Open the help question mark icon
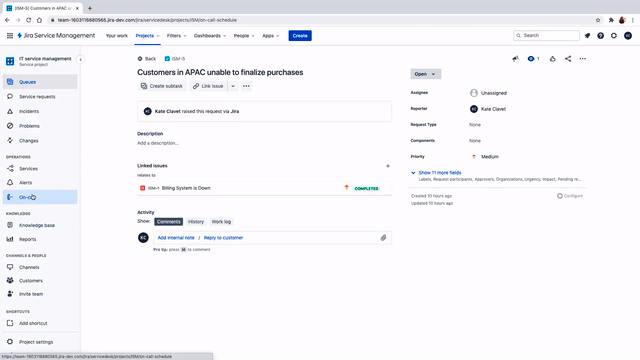 point(600,36)
